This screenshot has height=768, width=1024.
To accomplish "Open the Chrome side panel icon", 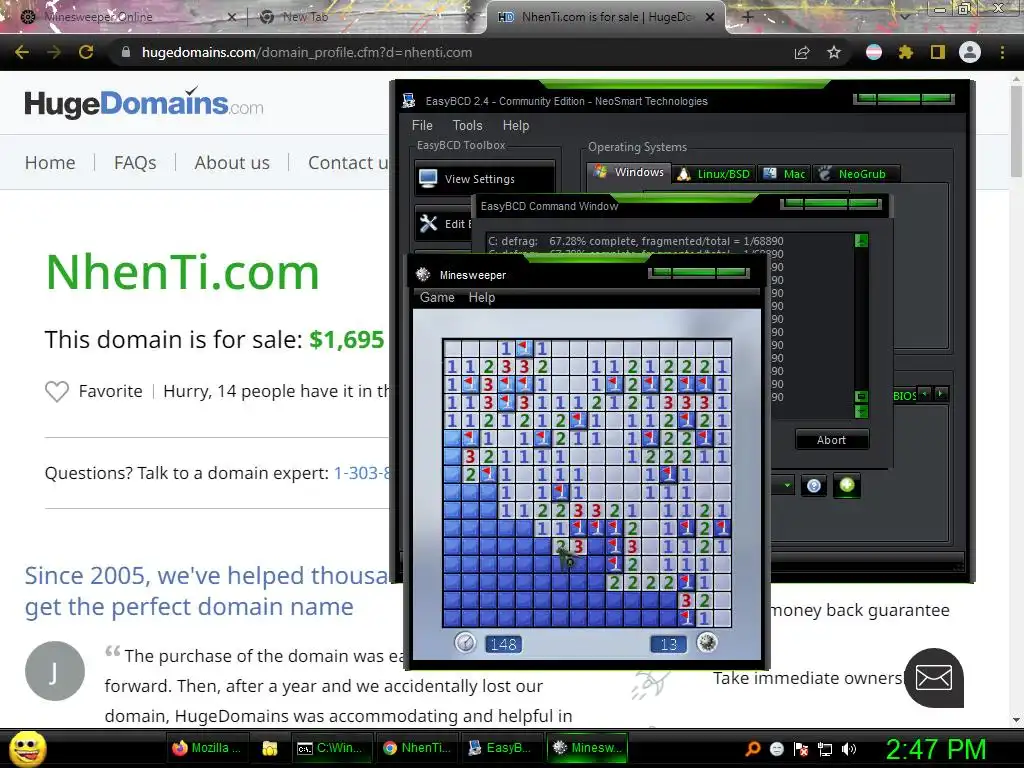I will click(937, 52).
